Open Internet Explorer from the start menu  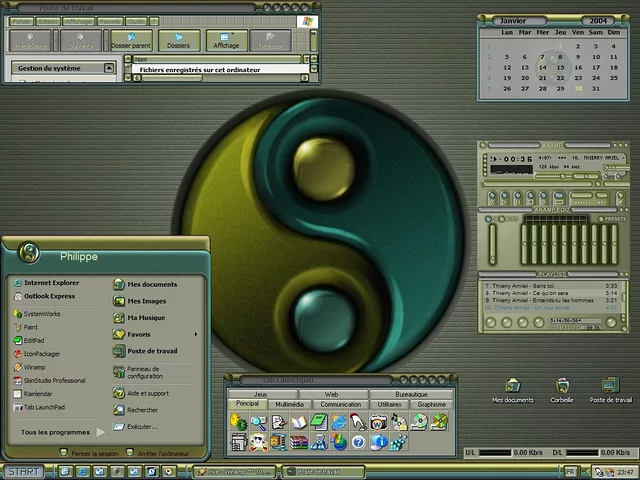point(50,283)
